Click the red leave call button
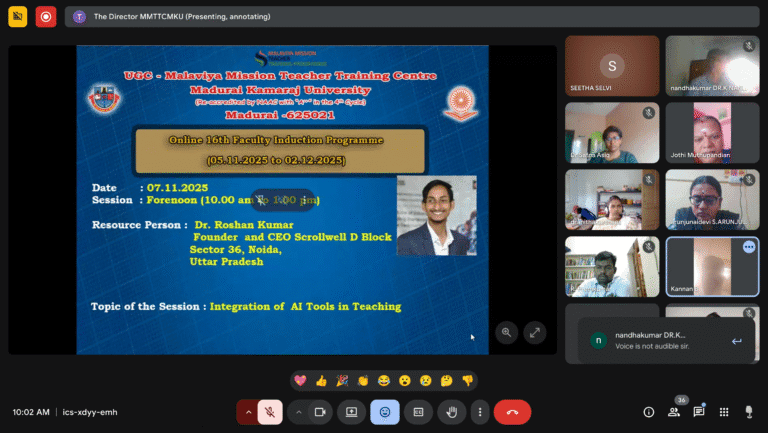The width and height of the screenshot is (768, 433). pos(512,411)
